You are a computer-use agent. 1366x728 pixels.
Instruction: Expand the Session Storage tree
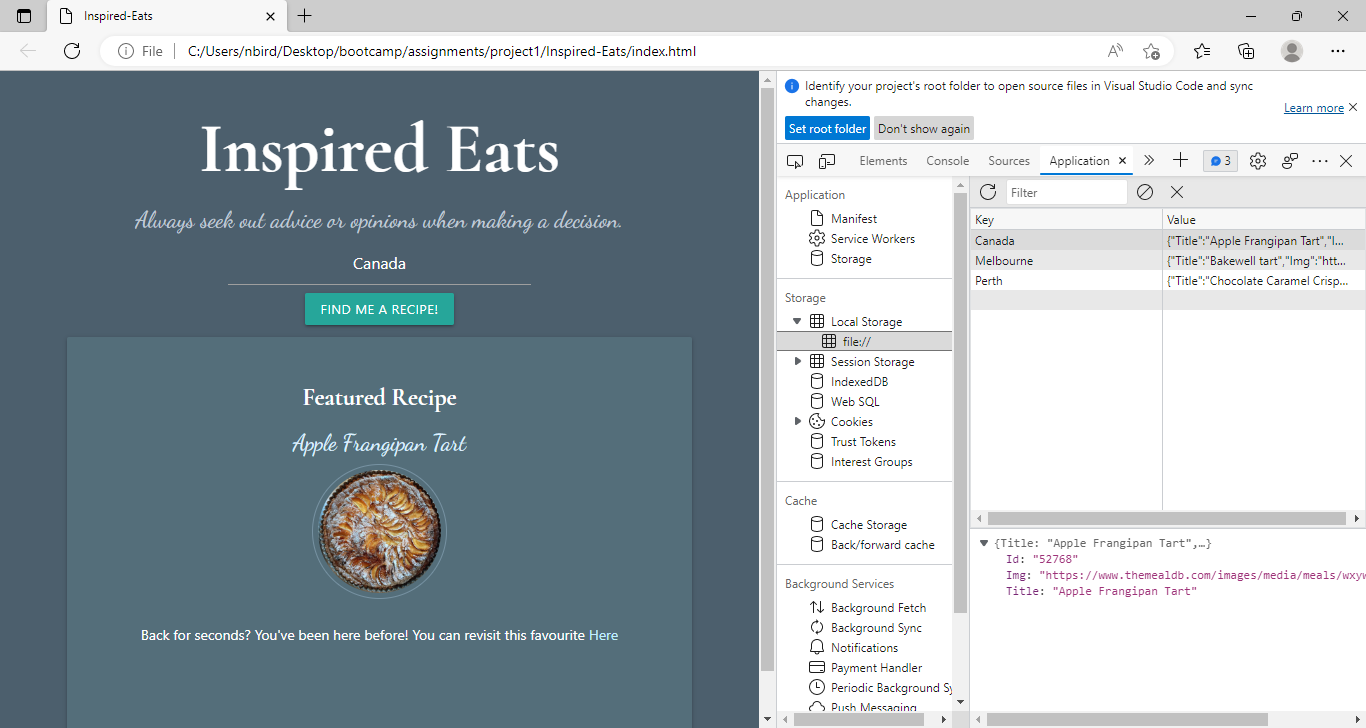pyautogui.click(x=797, y=361)
